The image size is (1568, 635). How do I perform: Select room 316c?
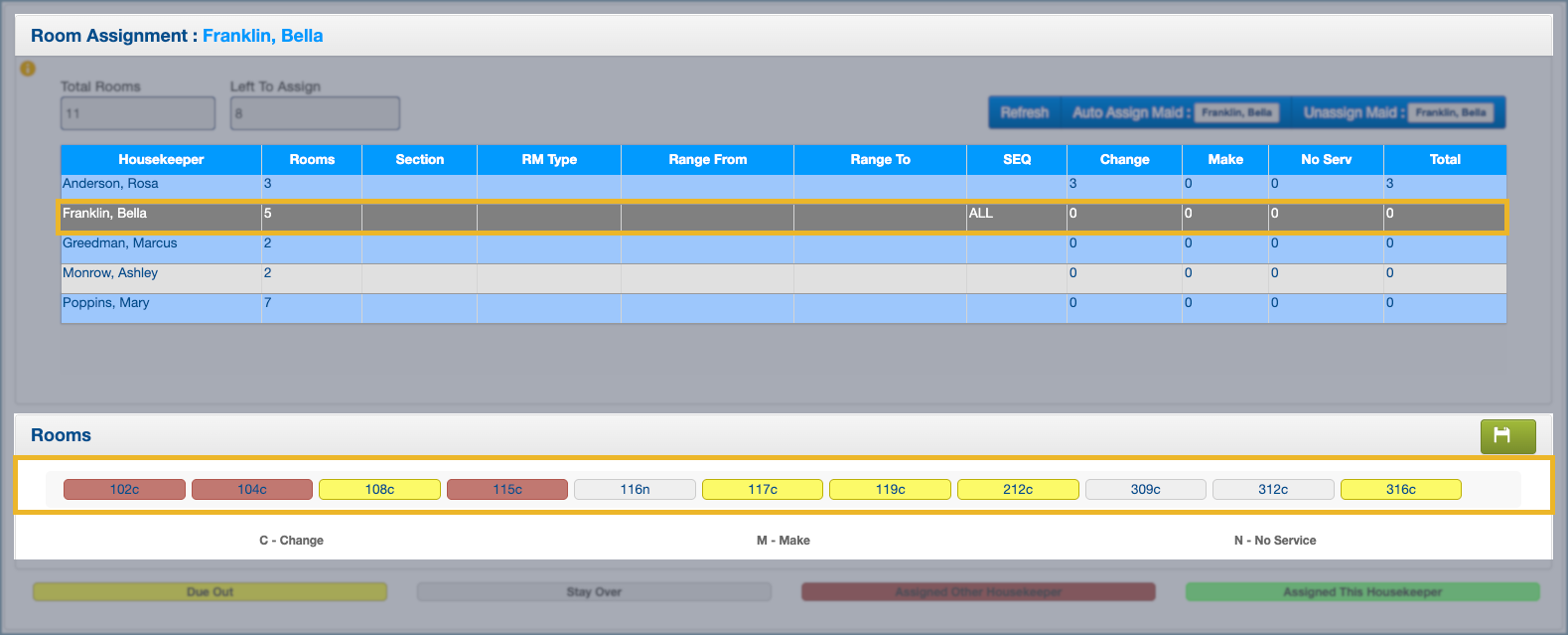click(1400, 489)
